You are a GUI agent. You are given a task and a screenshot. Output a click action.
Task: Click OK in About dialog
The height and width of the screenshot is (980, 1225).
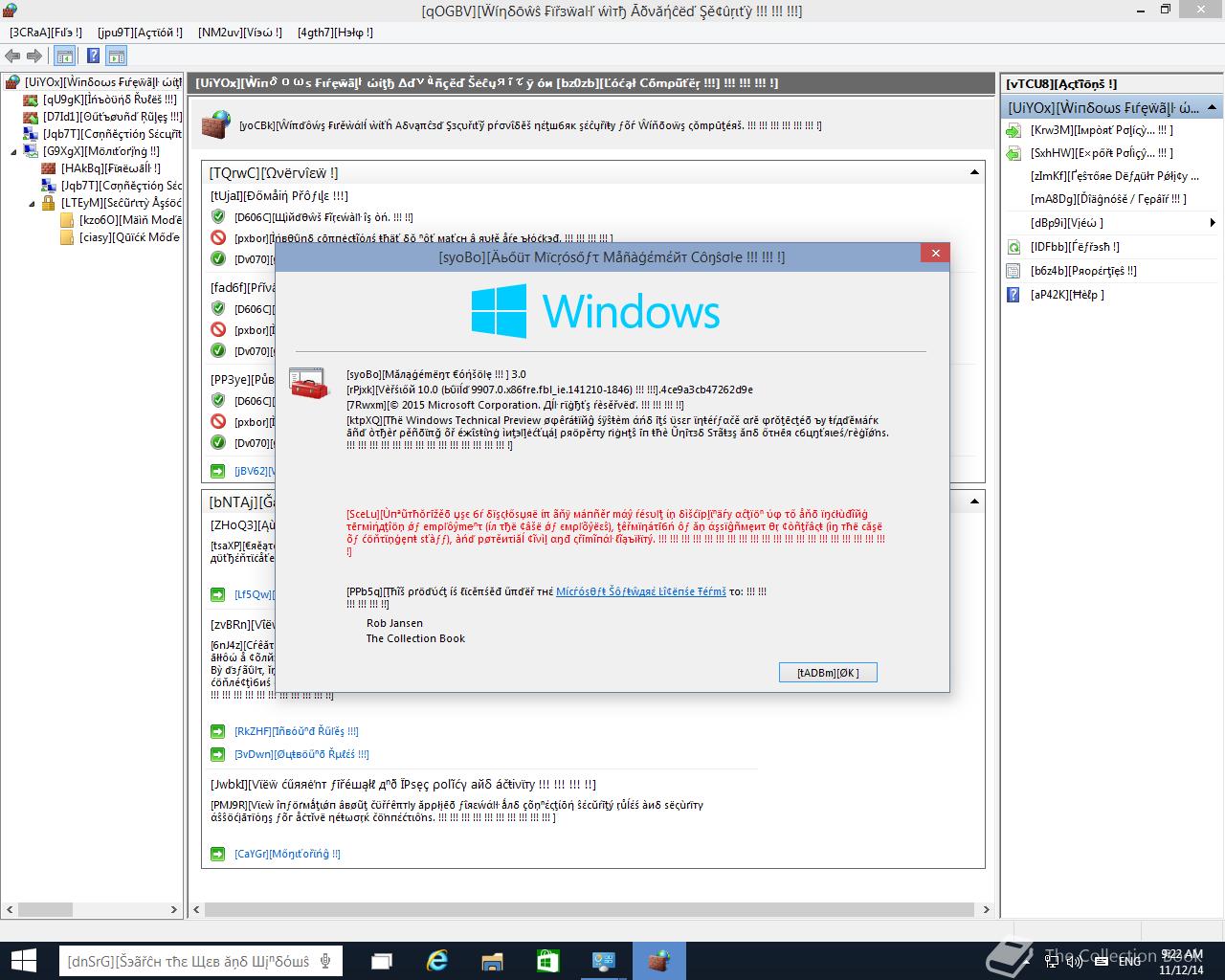(828, 673)
